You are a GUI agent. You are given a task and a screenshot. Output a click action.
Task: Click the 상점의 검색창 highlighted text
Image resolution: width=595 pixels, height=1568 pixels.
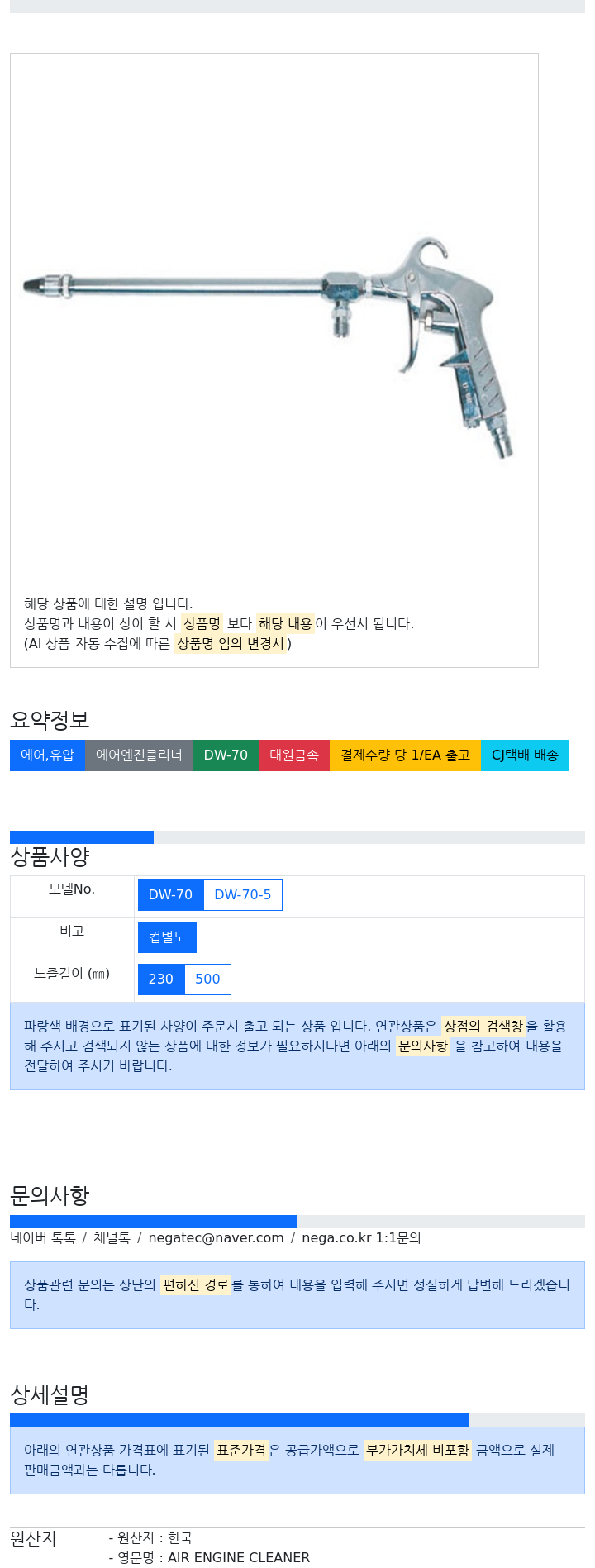pyautogui.click(x=483, y=1027)
